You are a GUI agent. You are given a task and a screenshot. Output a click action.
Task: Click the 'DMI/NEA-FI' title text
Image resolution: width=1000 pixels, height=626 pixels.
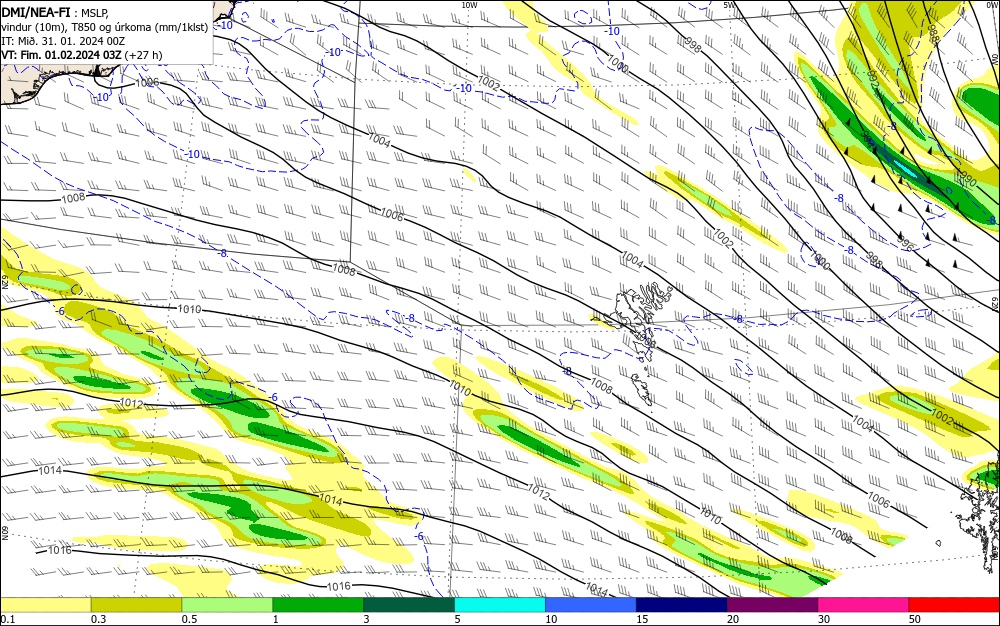[36, 11]
